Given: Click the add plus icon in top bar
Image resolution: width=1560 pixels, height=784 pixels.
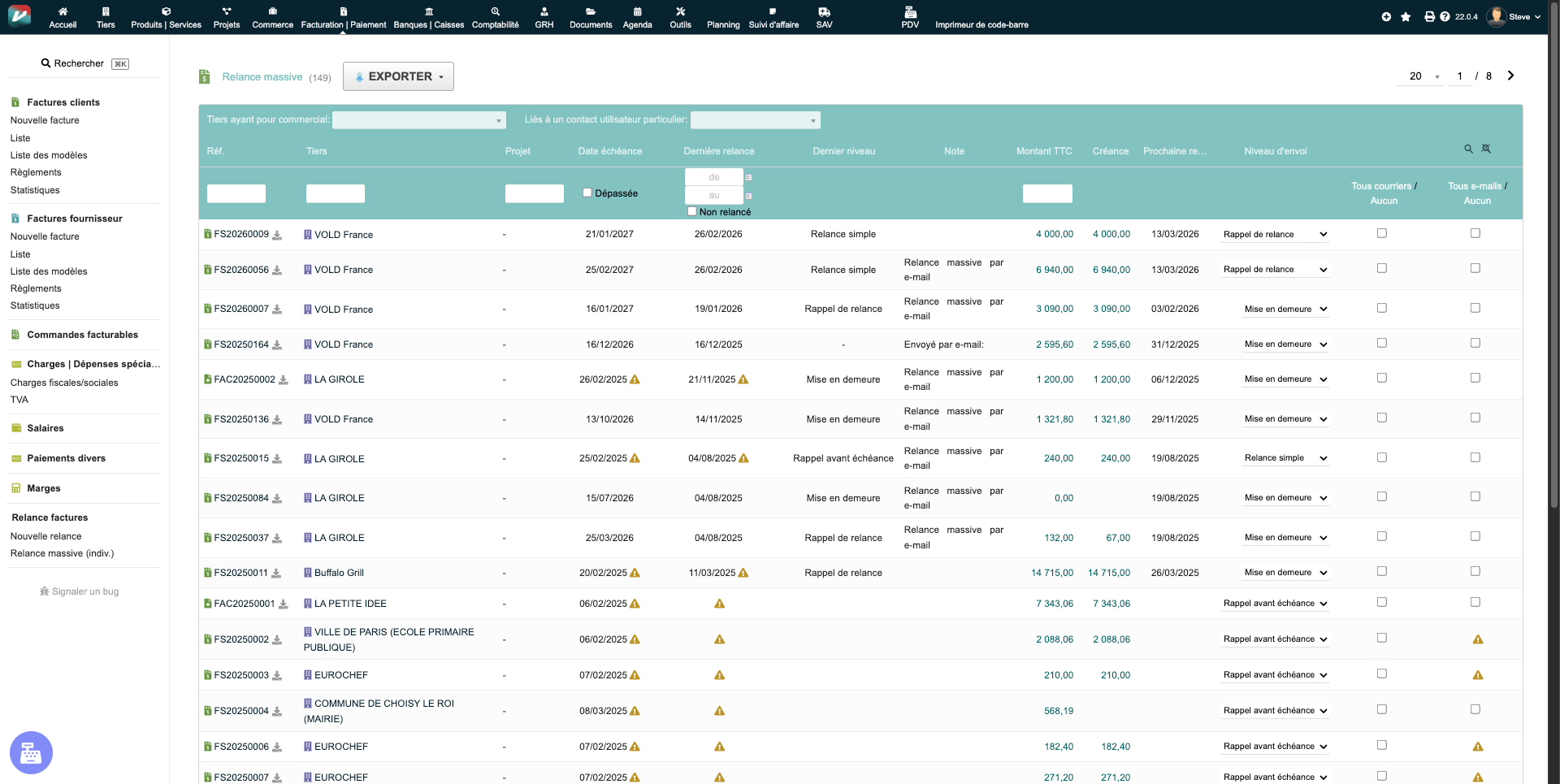Looking at the screenshot, I should 1386,17.
